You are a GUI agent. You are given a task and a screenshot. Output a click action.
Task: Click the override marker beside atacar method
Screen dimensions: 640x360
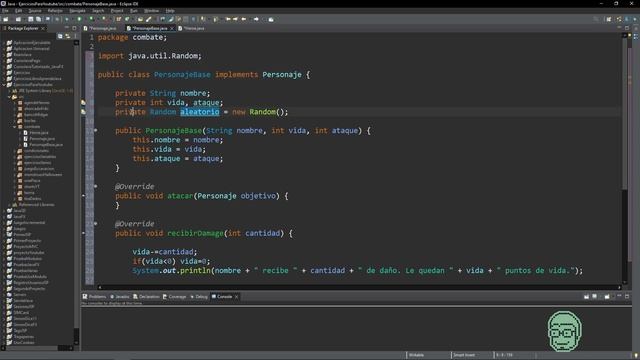click(x=84, y=196)
